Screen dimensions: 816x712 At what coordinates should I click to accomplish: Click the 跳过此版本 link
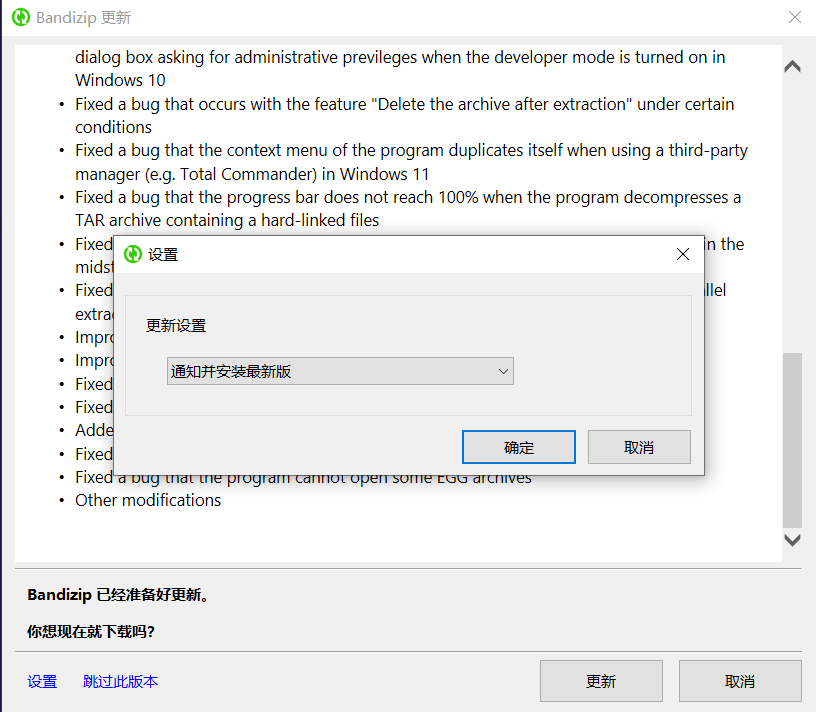120,681
